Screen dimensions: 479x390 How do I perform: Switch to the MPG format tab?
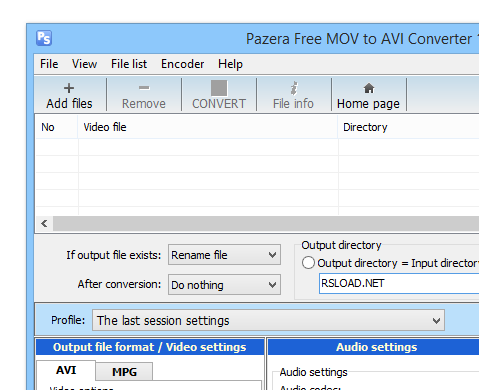[x=124, y=372]
